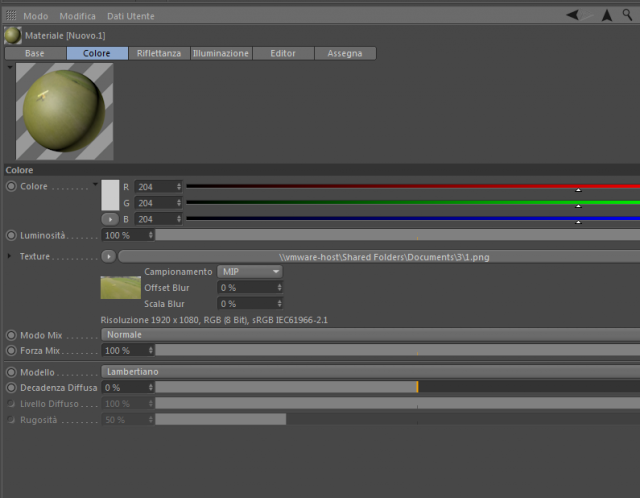Toggle the Rugosità animation circle

(x=11, y=419)
